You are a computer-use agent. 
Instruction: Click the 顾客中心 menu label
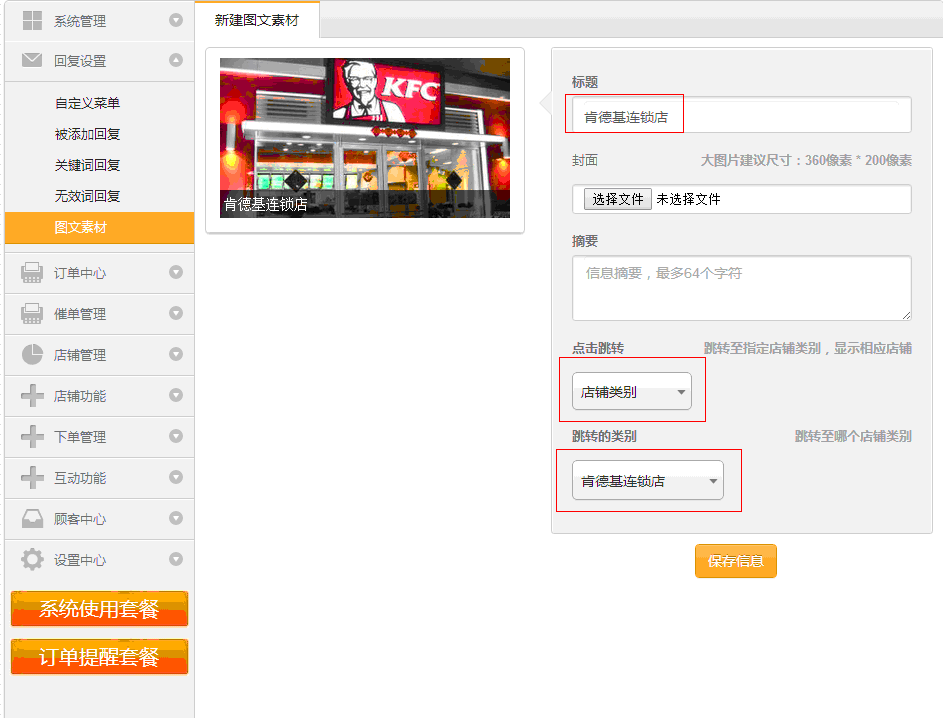coord(80,518)
